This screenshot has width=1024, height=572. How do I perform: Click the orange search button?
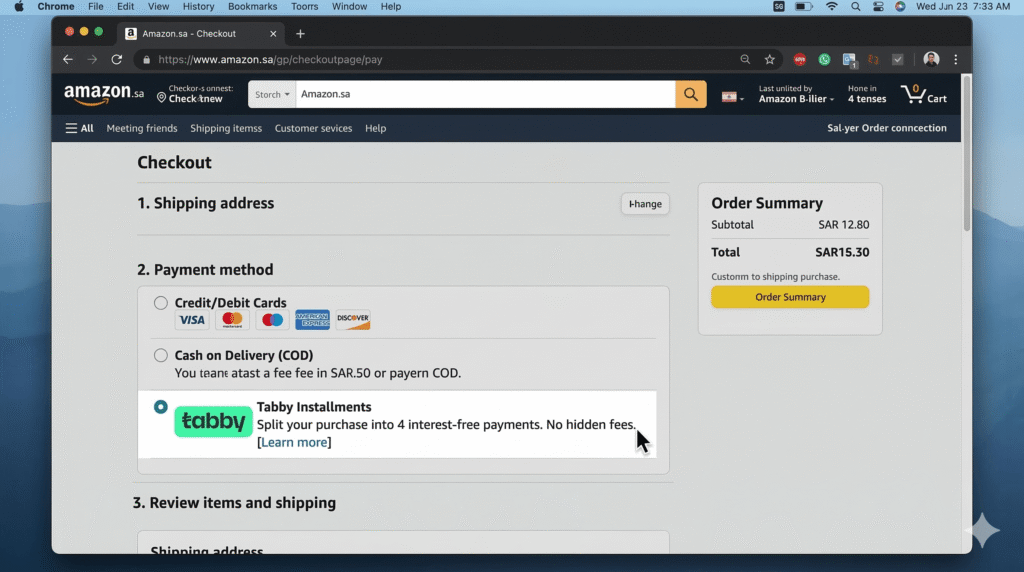[690, 94]
